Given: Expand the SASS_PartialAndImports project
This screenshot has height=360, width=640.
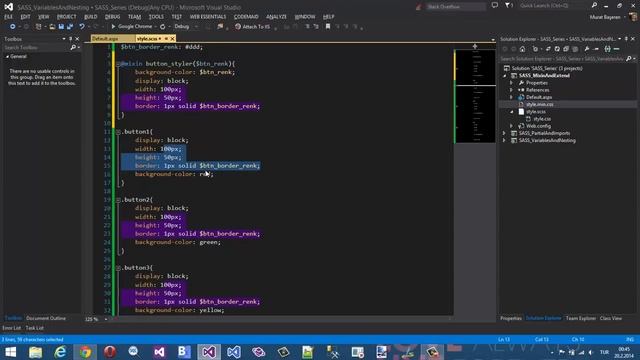Looking at the screenshot, I should click(x=504, y=133).
